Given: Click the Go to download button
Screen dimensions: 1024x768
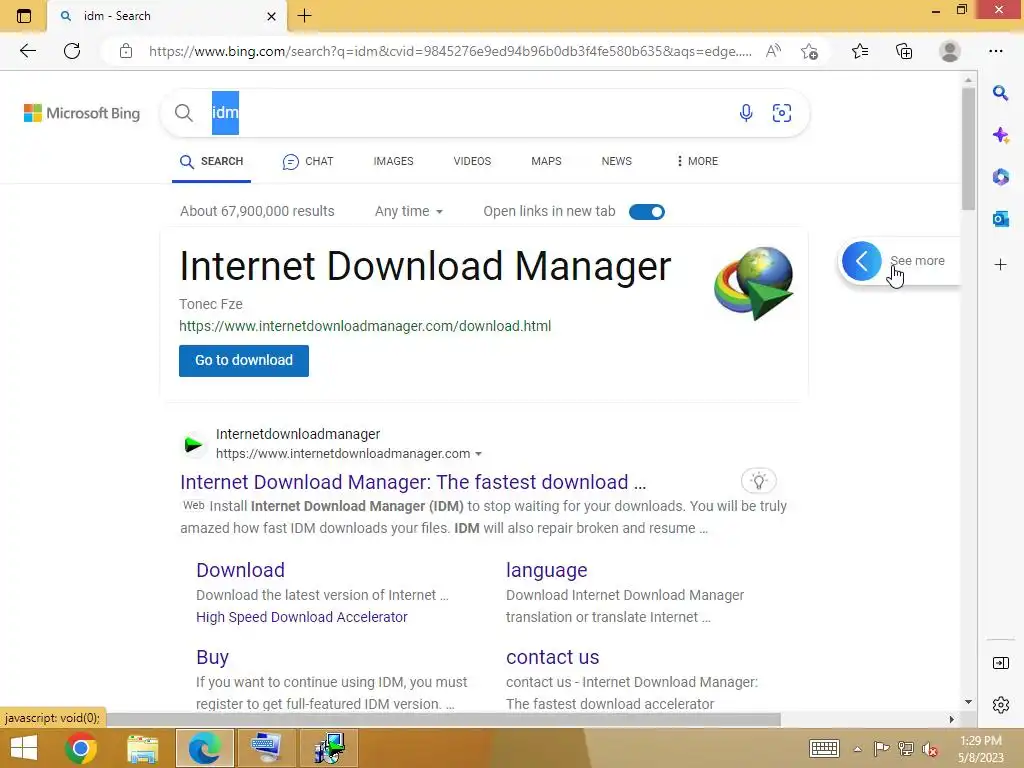Looking at the screenshot, I should coord(244,360).
